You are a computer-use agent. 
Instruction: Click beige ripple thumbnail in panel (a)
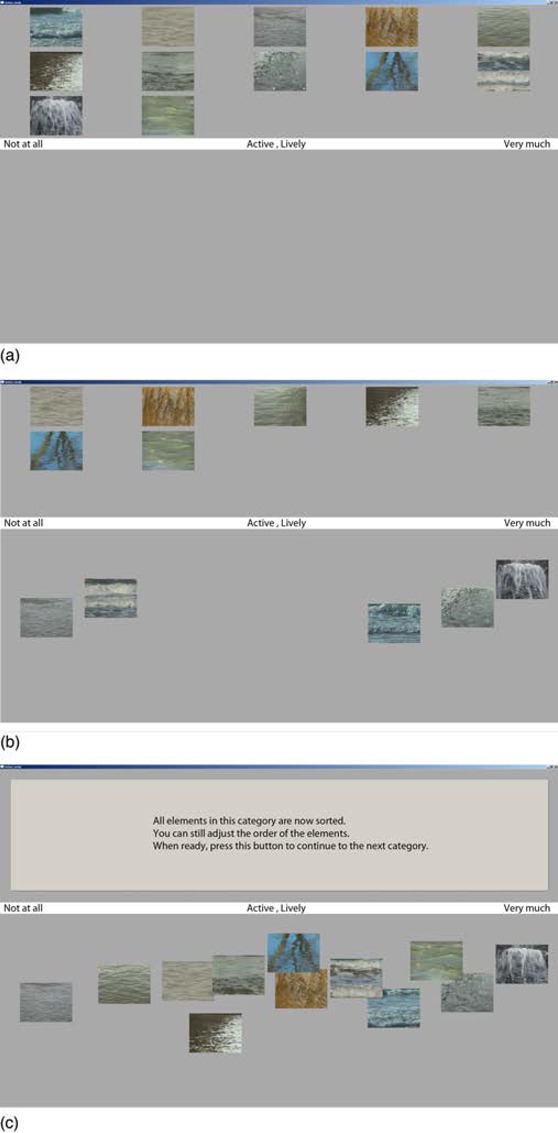[168, 27]
